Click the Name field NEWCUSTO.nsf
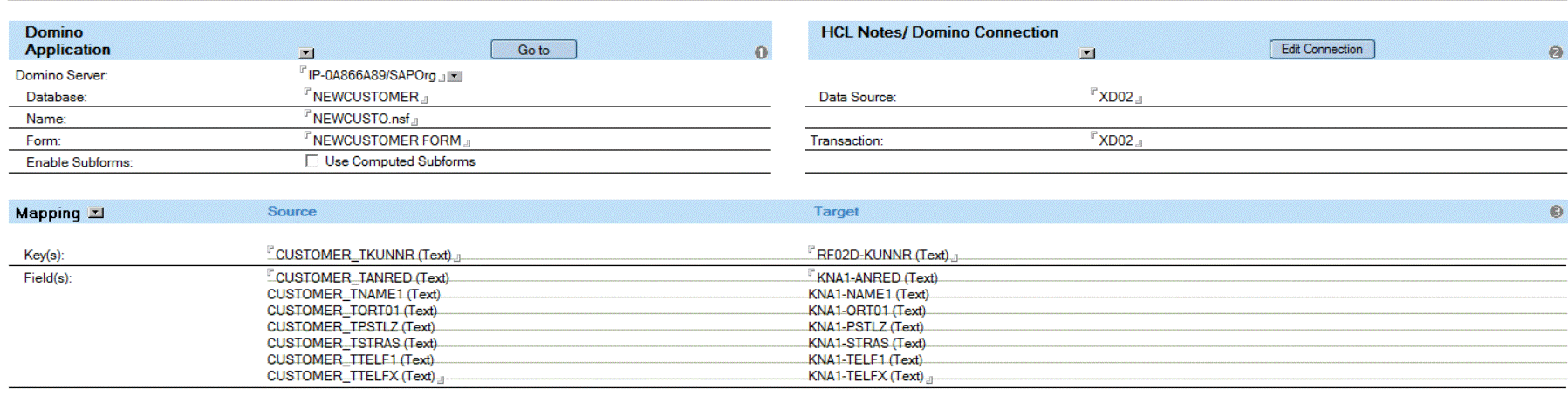 pyautogui.click(x=360, y=119)
